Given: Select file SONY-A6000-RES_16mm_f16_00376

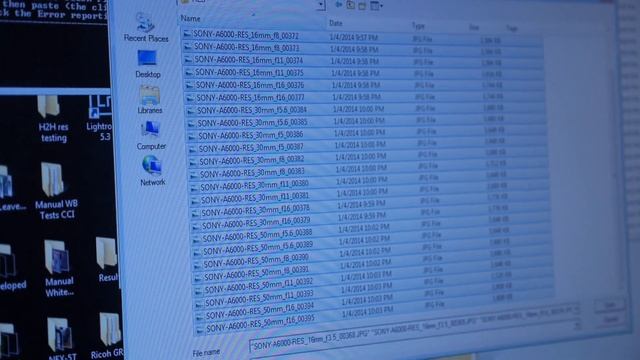Looking at the screenshot, I should coord(250,85).
